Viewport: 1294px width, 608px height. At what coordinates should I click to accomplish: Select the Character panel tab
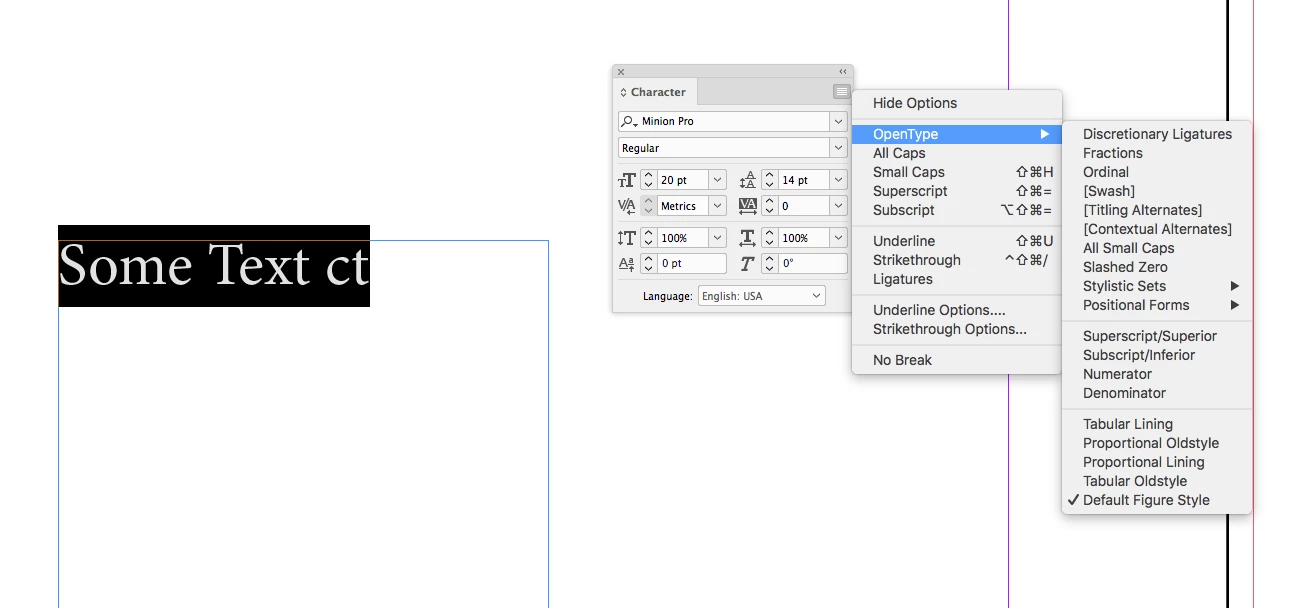click(654, 92)
